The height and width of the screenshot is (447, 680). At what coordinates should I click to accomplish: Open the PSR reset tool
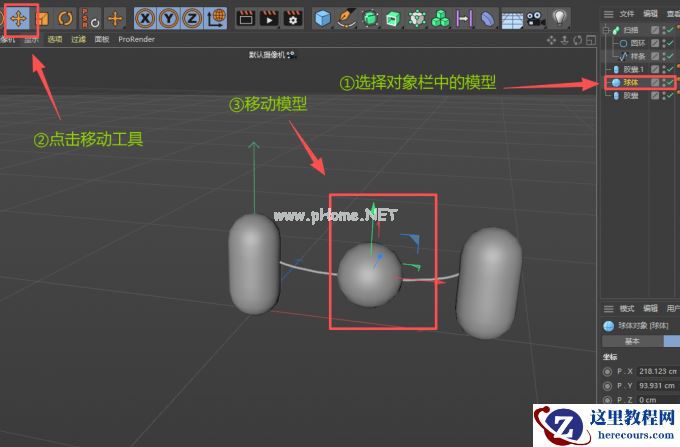click(91, 19)
